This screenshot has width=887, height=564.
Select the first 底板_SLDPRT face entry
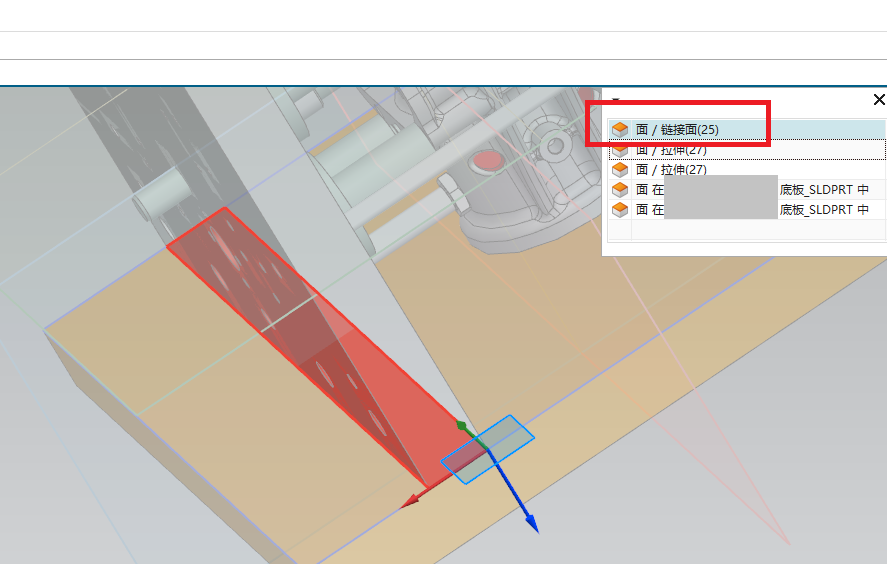click(750, 190)
